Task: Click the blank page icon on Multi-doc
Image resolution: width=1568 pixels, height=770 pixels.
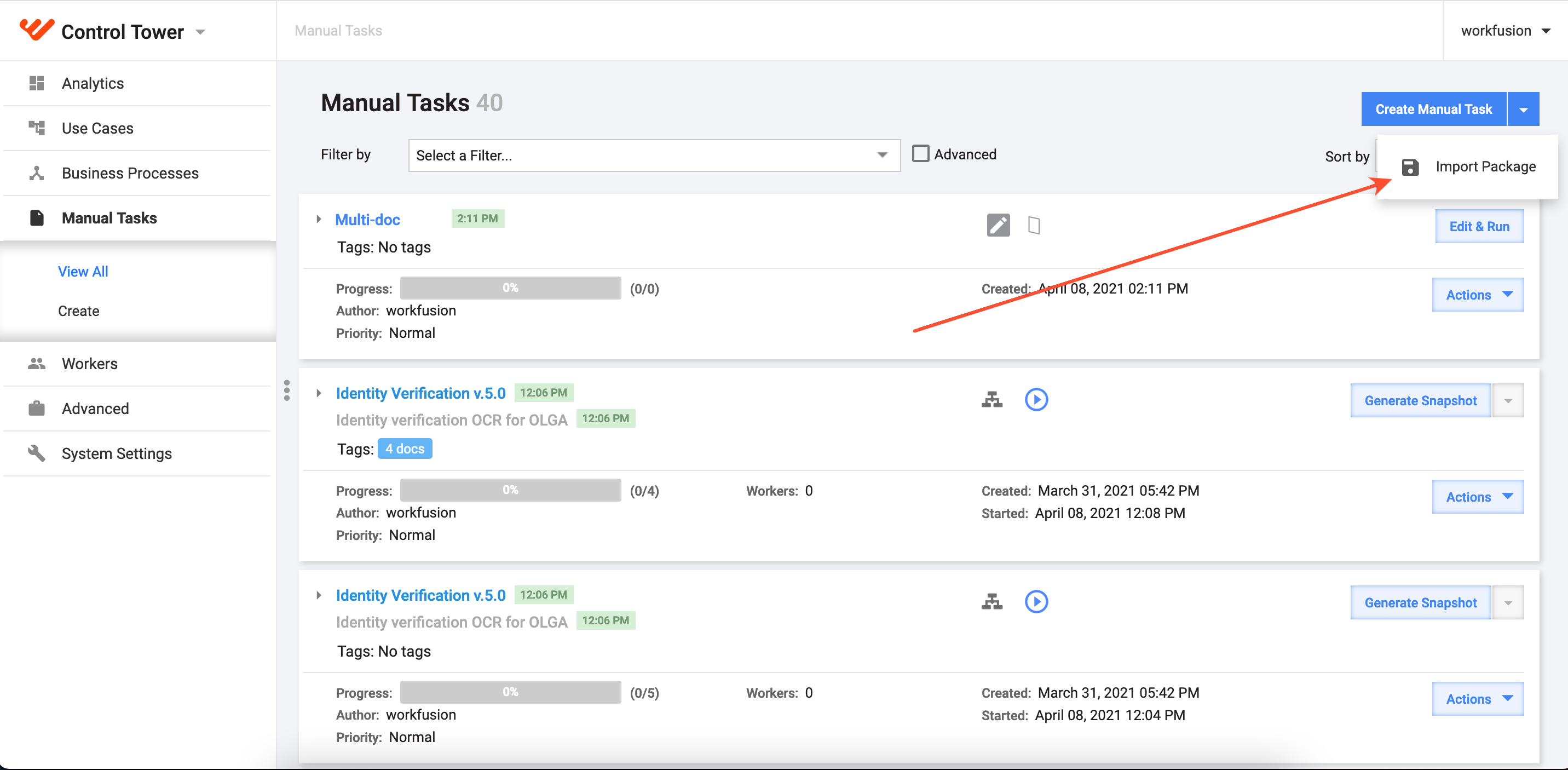Action: point(1034,225)
